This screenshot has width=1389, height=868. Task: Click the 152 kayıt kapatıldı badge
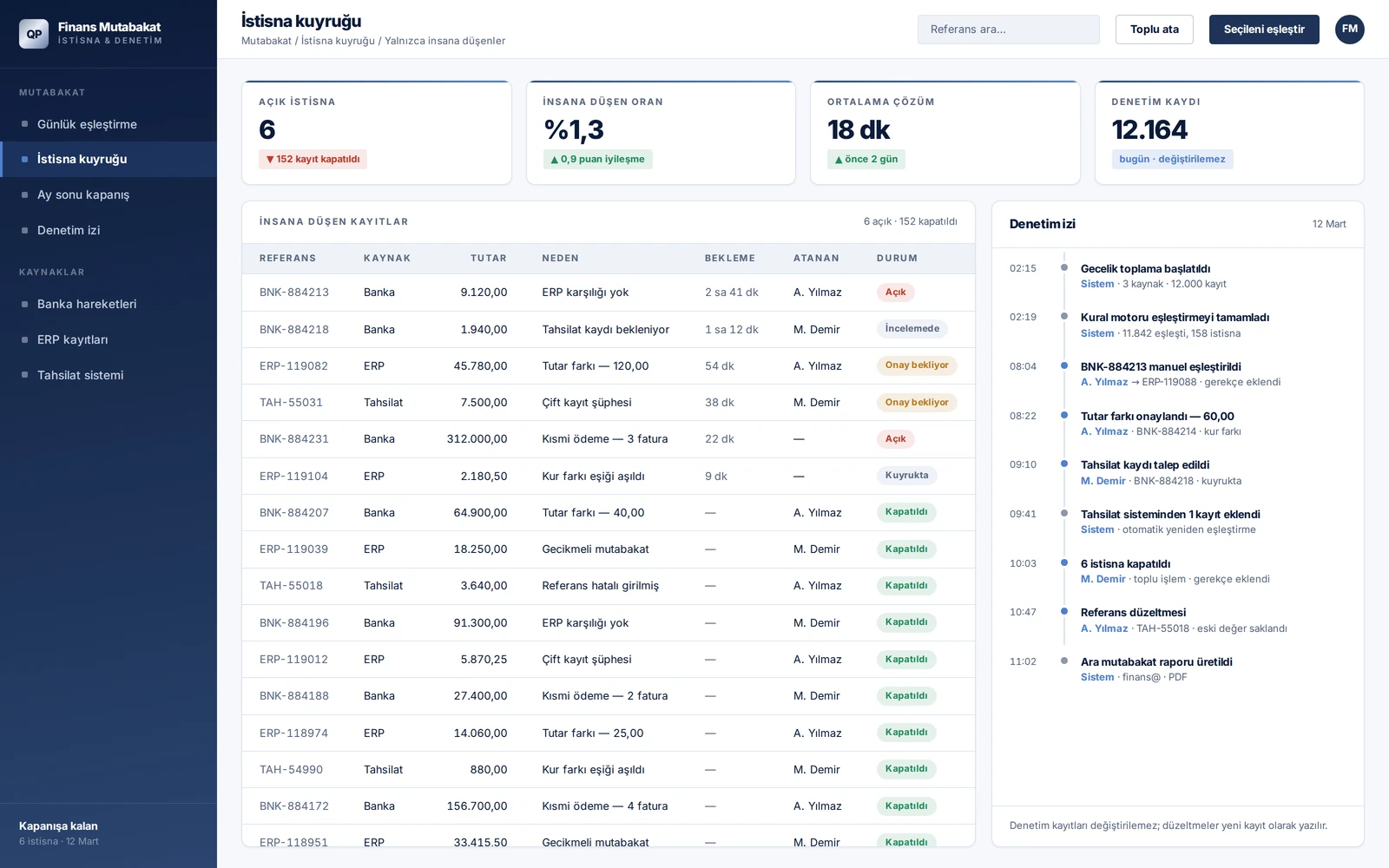click(x=313, y=159)
